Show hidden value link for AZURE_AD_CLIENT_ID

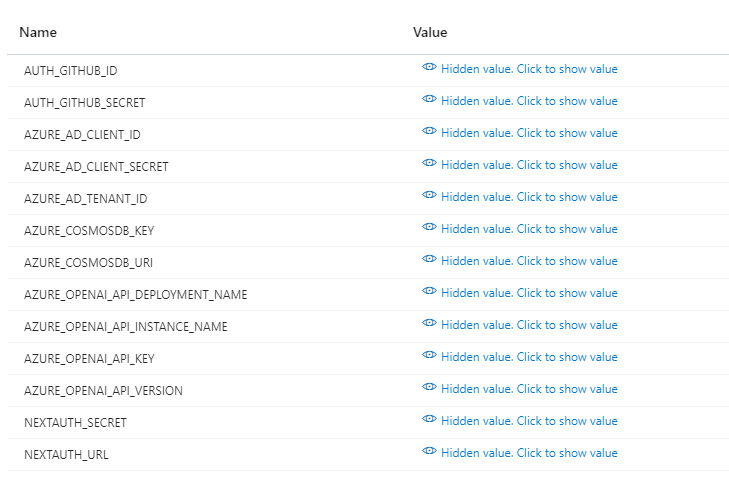click(x=529, y=133)
